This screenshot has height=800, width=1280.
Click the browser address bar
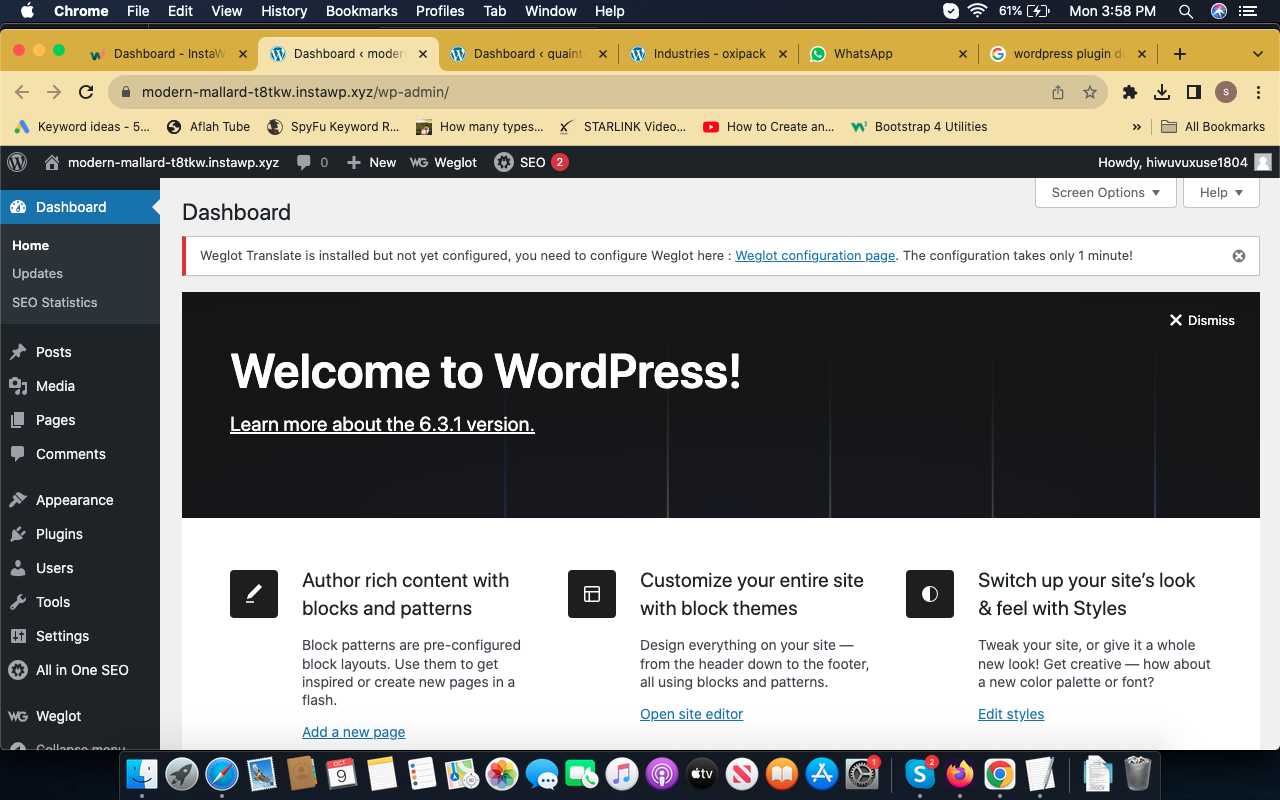click(400, 90)
